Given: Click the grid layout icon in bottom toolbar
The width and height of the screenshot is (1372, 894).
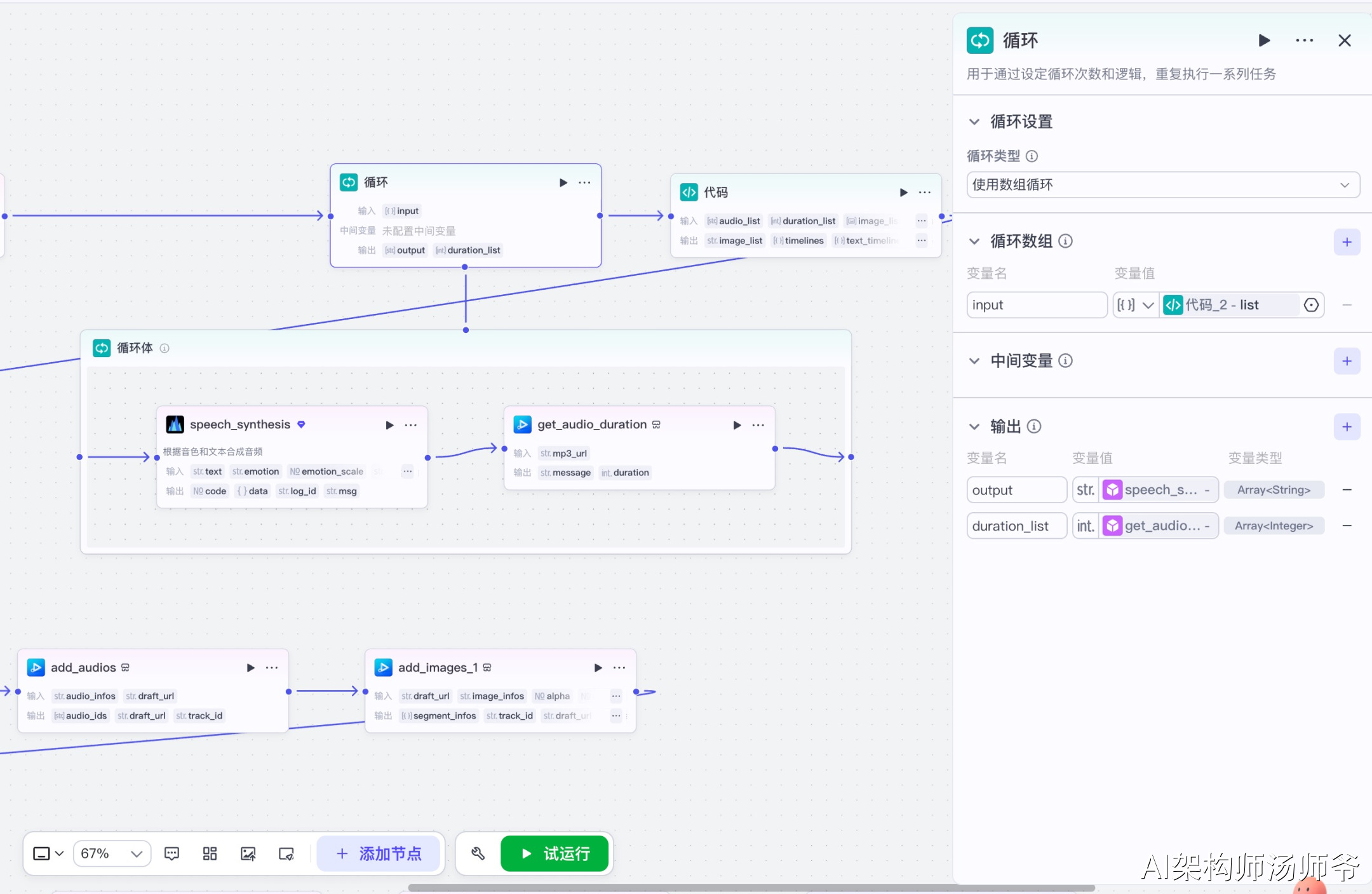Looking at the screenshot, I should 210,853.
